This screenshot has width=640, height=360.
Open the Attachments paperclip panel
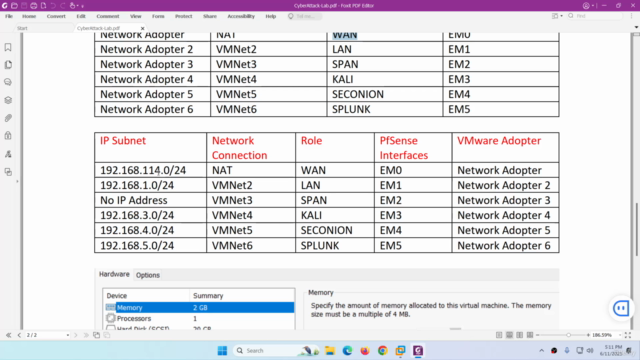point(8,118)
